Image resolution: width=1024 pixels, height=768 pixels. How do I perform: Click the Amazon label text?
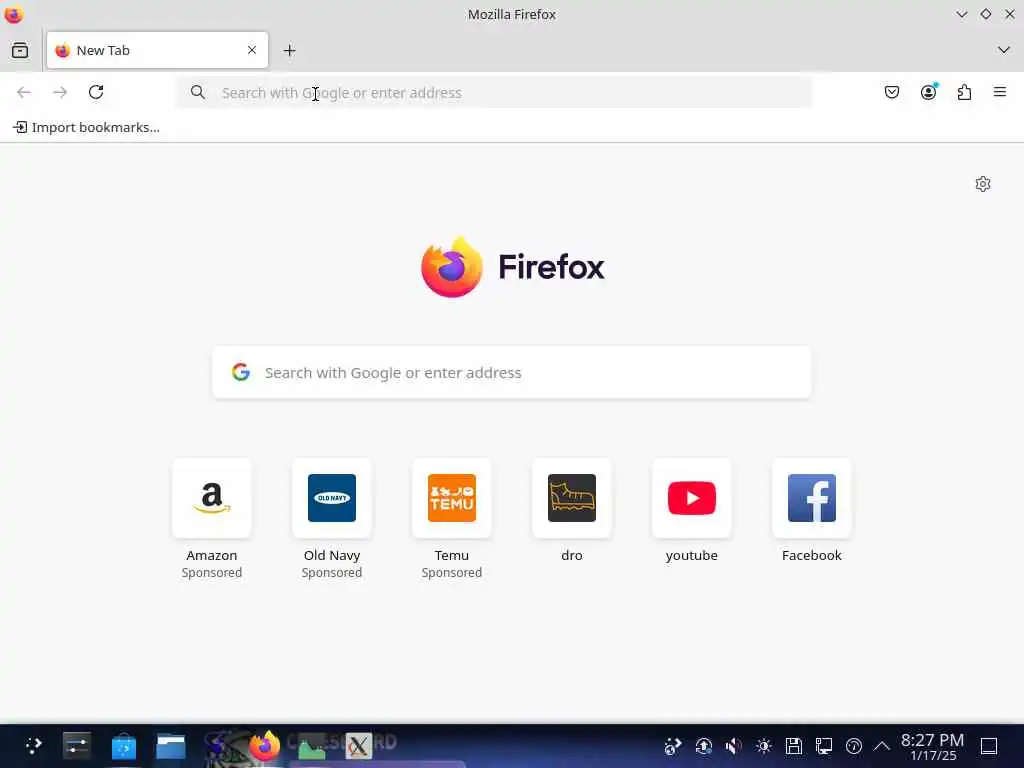pos(212,555)
